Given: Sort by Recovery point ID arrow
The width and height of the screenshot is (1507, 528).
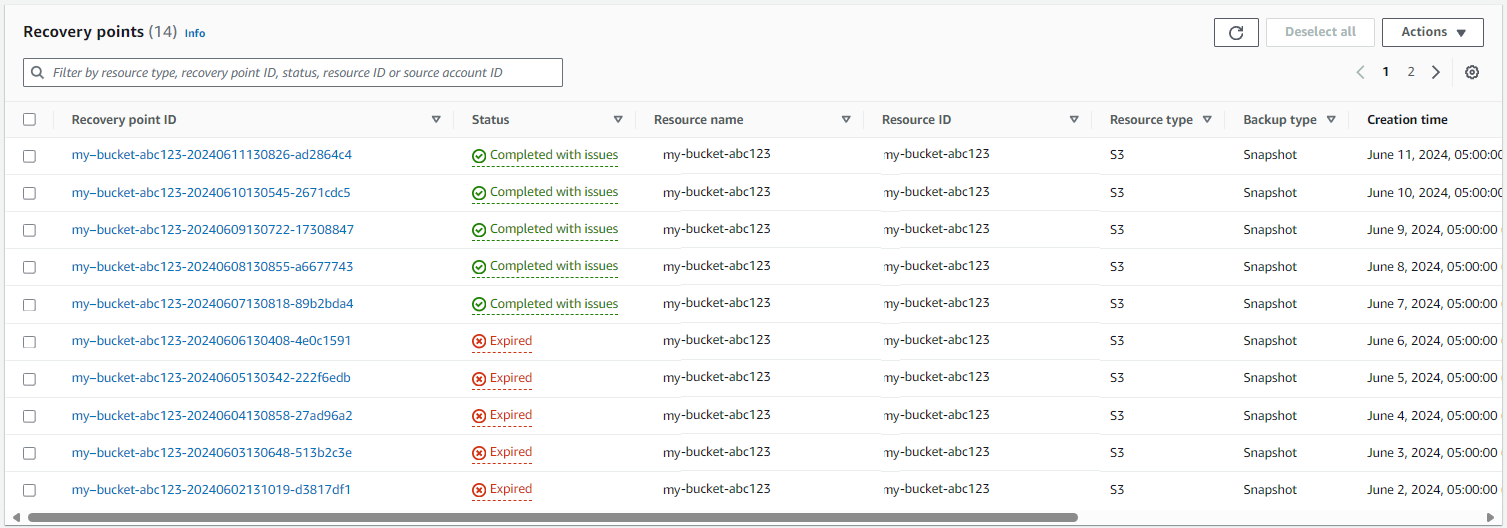Looking at the screenshot, I should click(x=436, y=120).
